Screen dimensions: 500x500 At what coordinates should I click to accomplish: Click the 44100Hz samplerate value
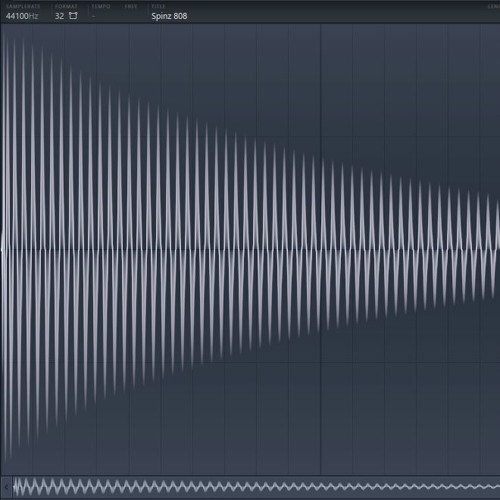click(22, 16)
